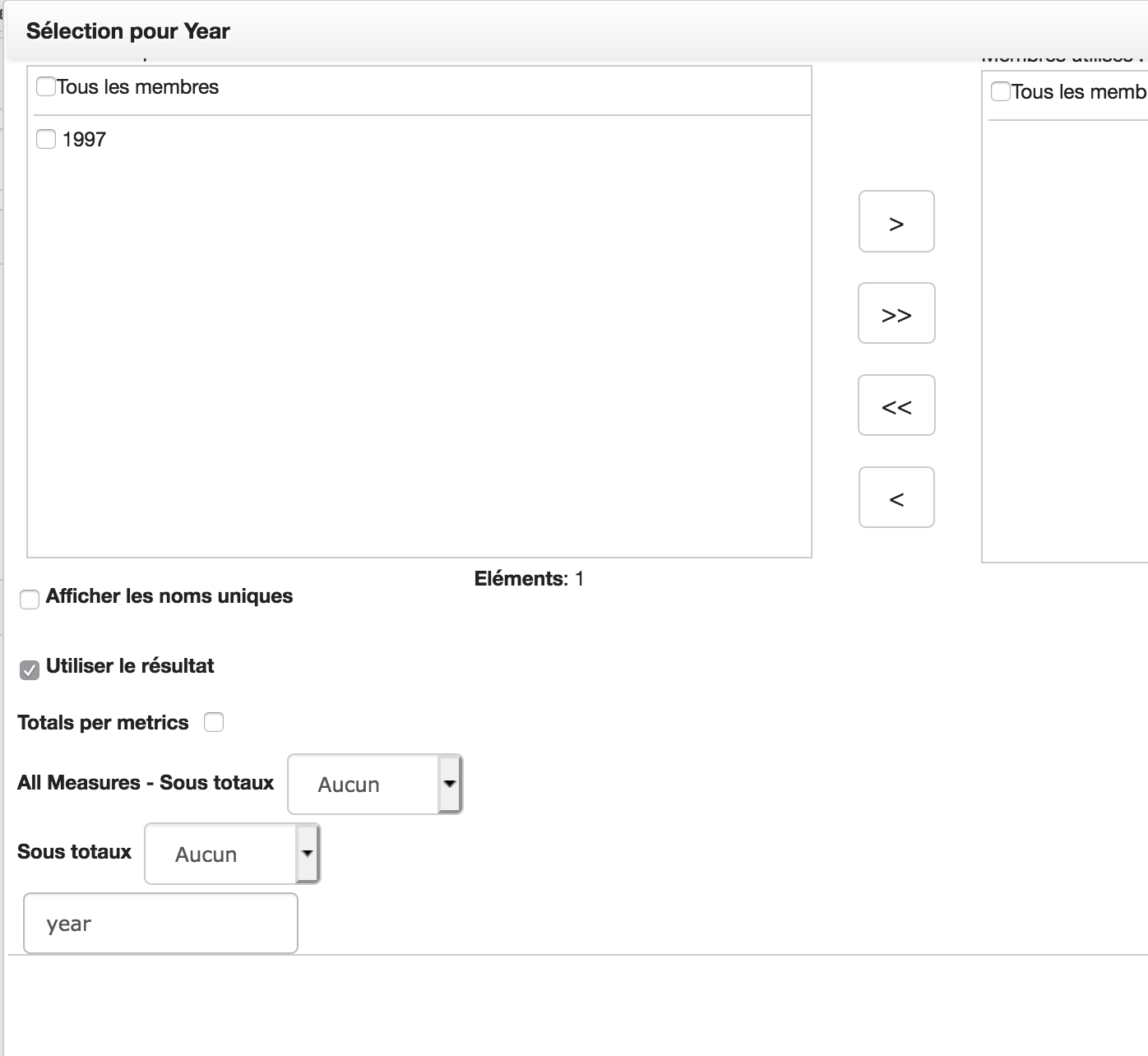Click the All Measures dropdown arrow
The image size is (1148, 1056).
pyautogui.click(x=449, y=784)
